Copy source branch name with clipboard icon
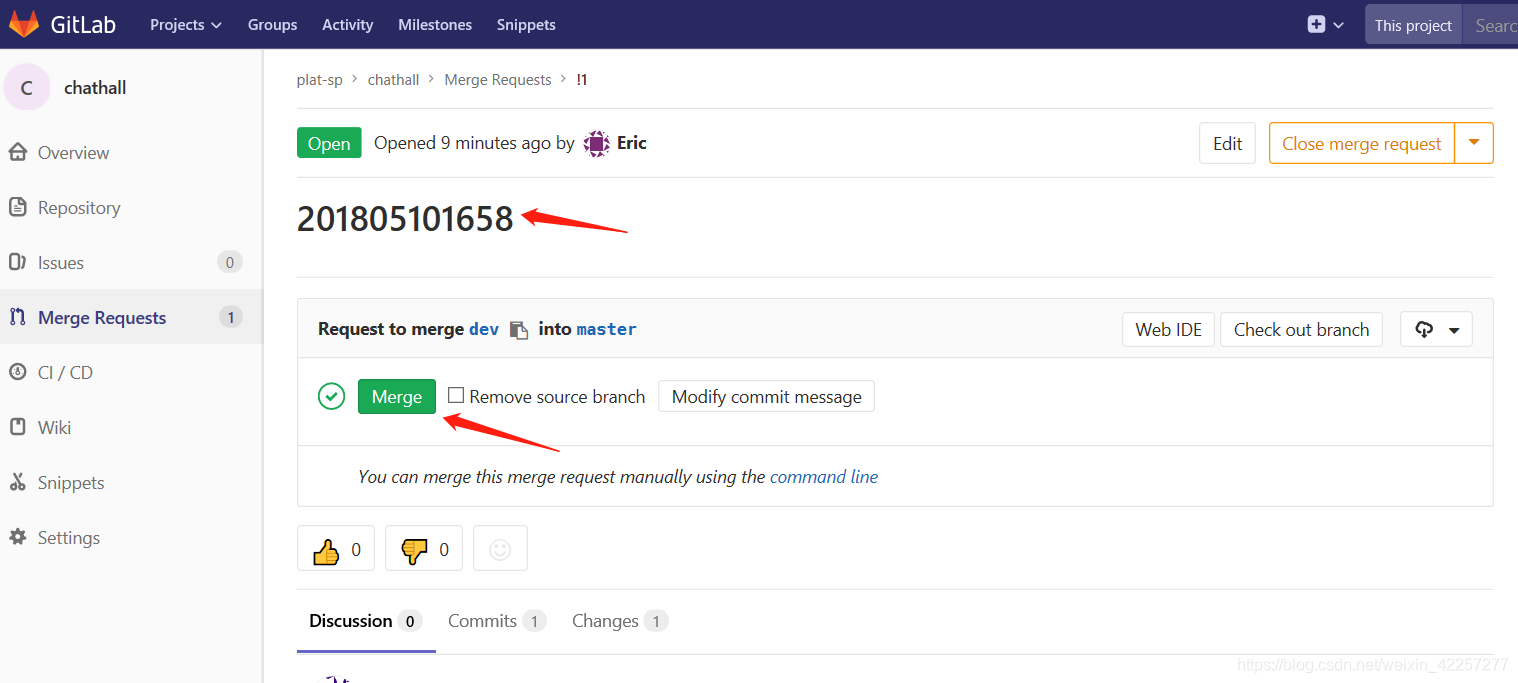 pyautogui.click(x=518, y=330)
